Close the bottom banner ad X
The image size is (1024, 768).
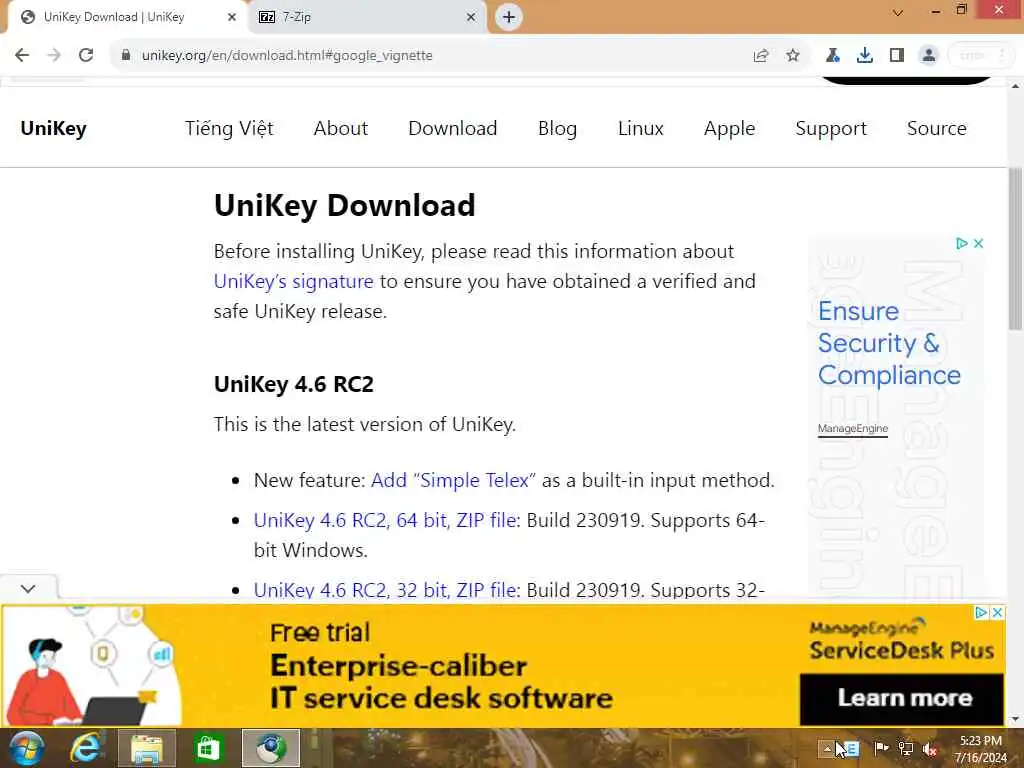(997, 613)
